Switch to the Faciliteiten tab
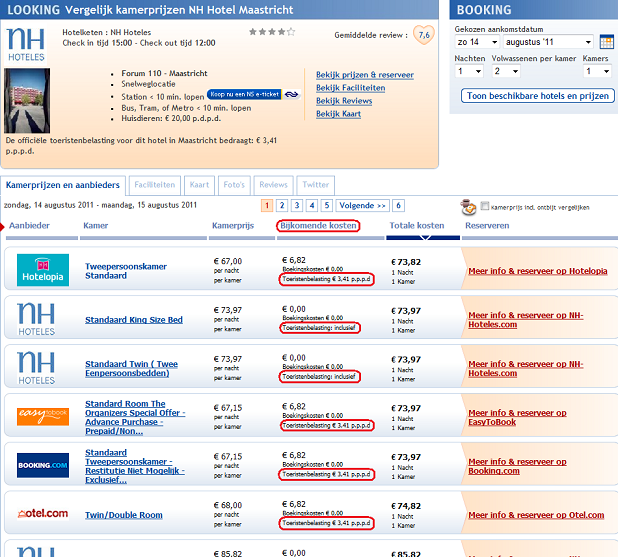The image size is (618, 557). click(x=154, y=185)
